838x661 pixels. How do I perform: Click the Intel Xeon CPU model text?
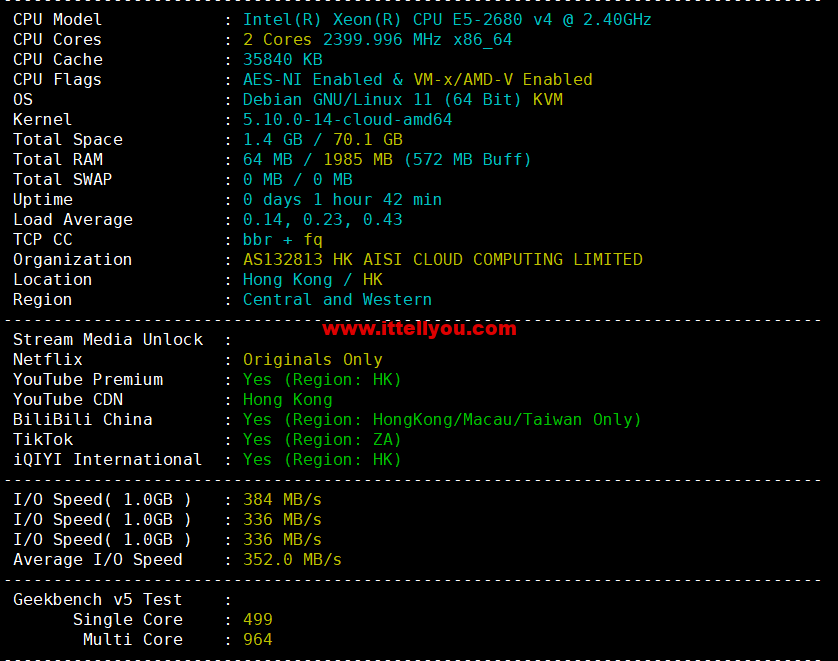tap(447, 20)
